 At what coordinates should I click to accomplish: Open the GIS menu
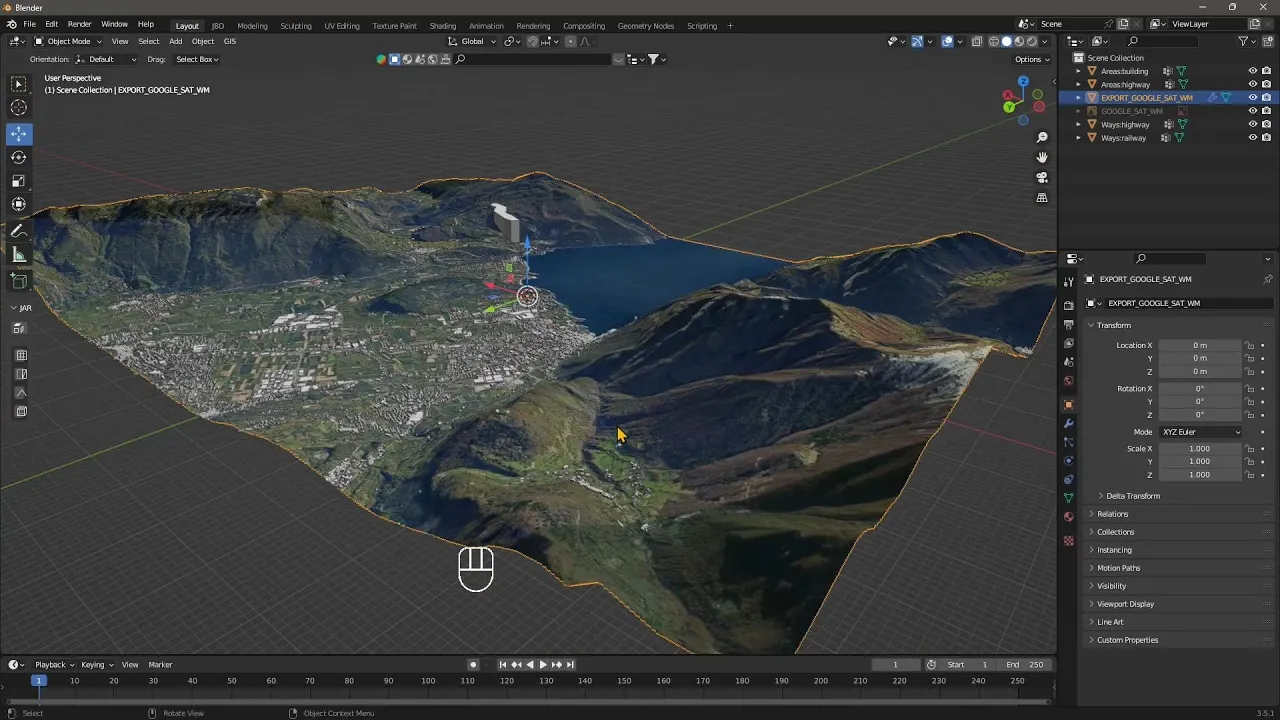(229, 41)
